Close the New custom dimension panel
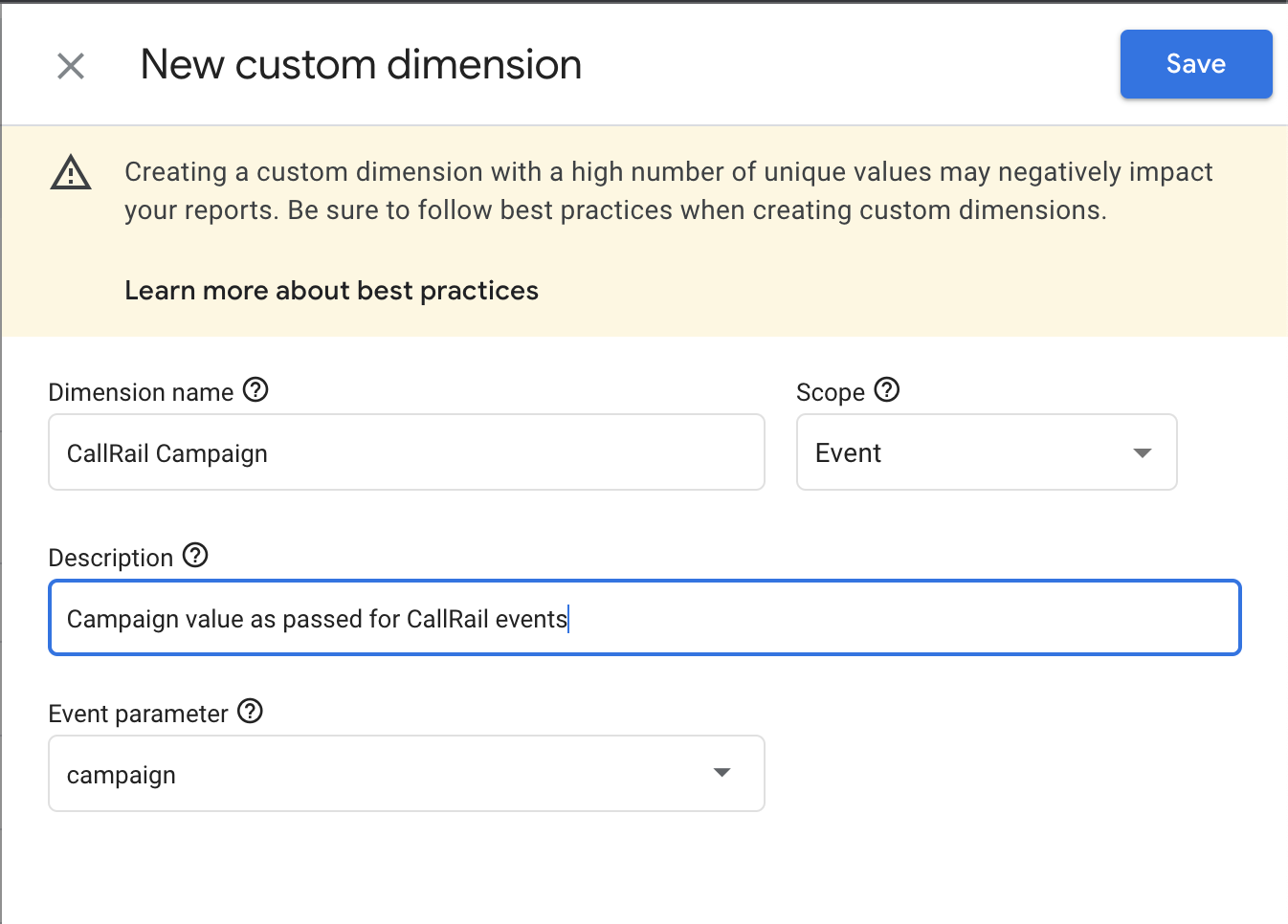 point(71,66)
